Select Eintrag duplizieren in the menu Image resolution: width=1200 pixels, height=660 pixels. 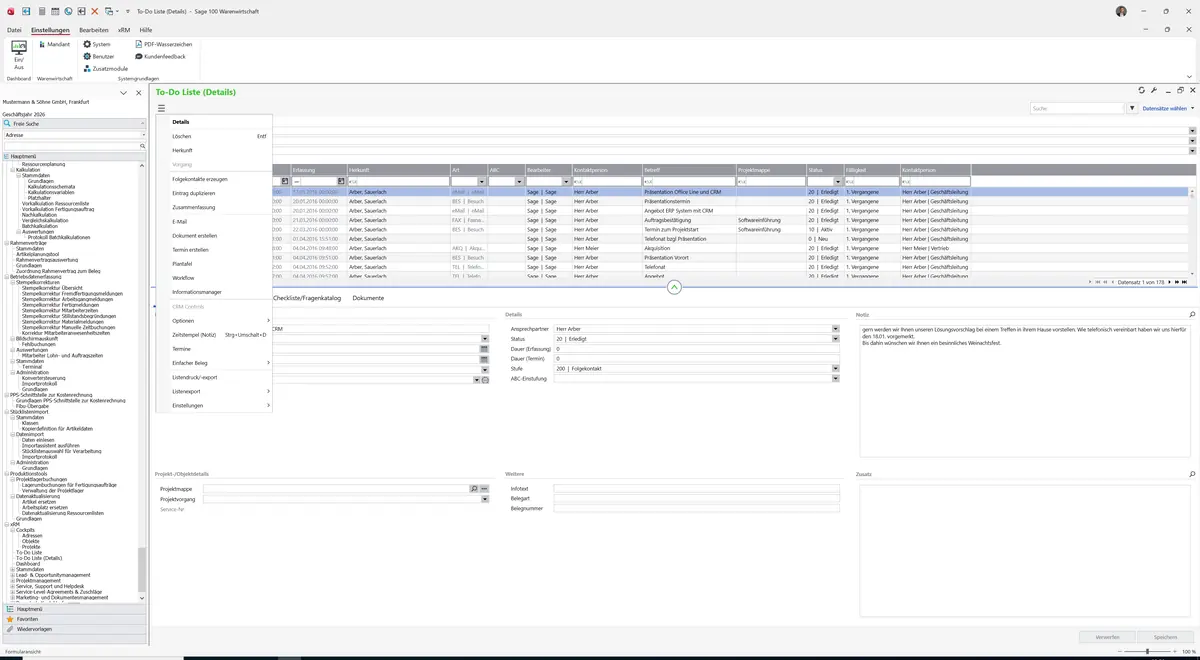[193, 193]
